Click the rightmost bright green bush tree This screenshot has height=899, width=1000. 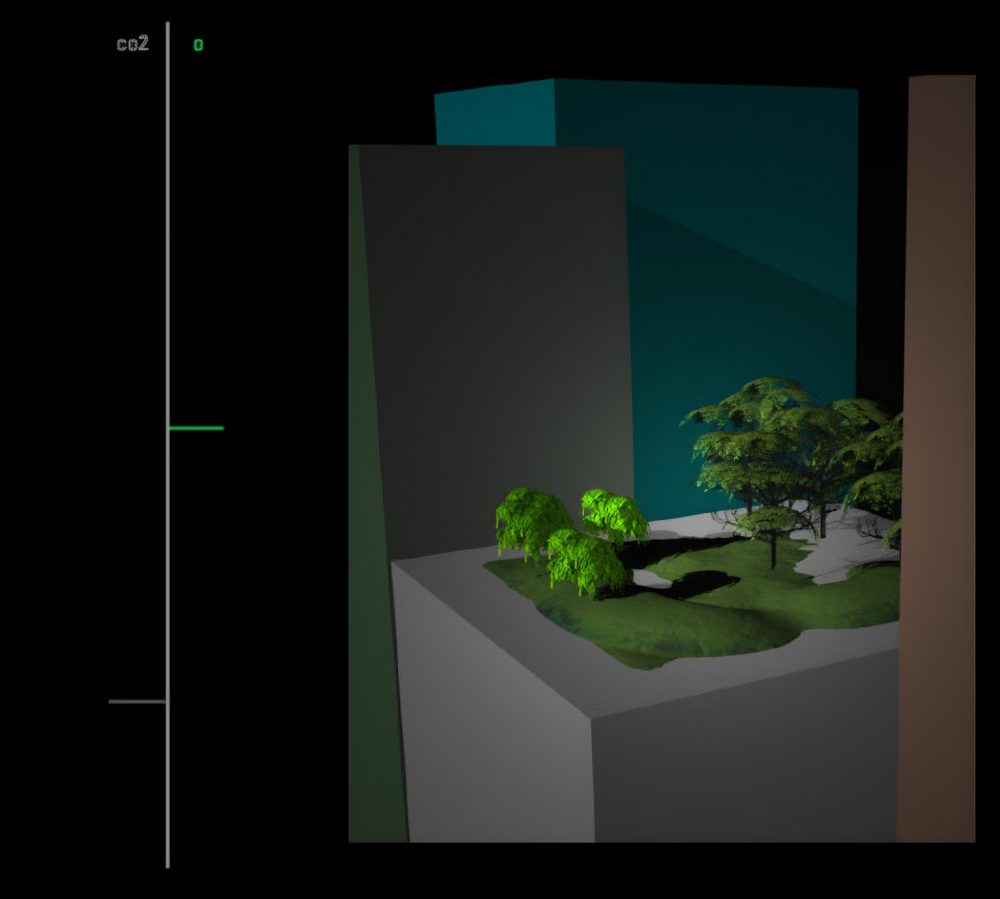(x=615, y=515)
